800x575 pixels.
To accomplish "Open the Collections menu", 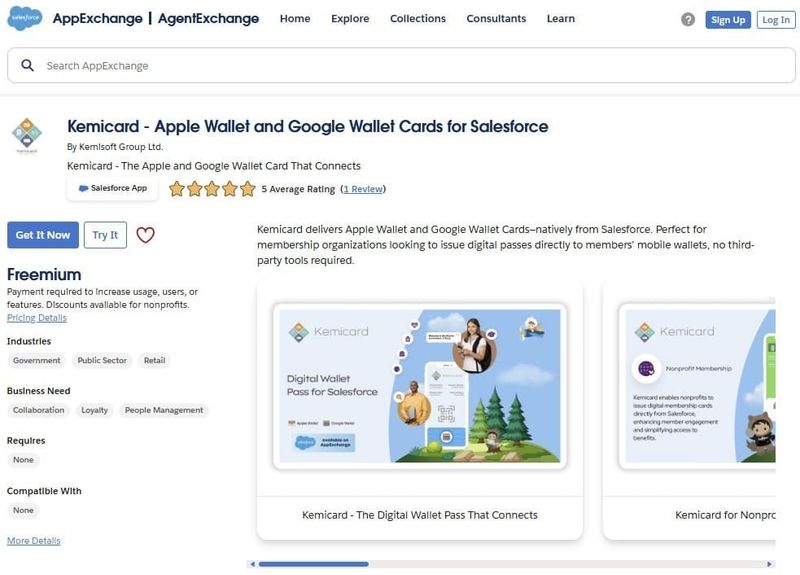I will 418,19.
